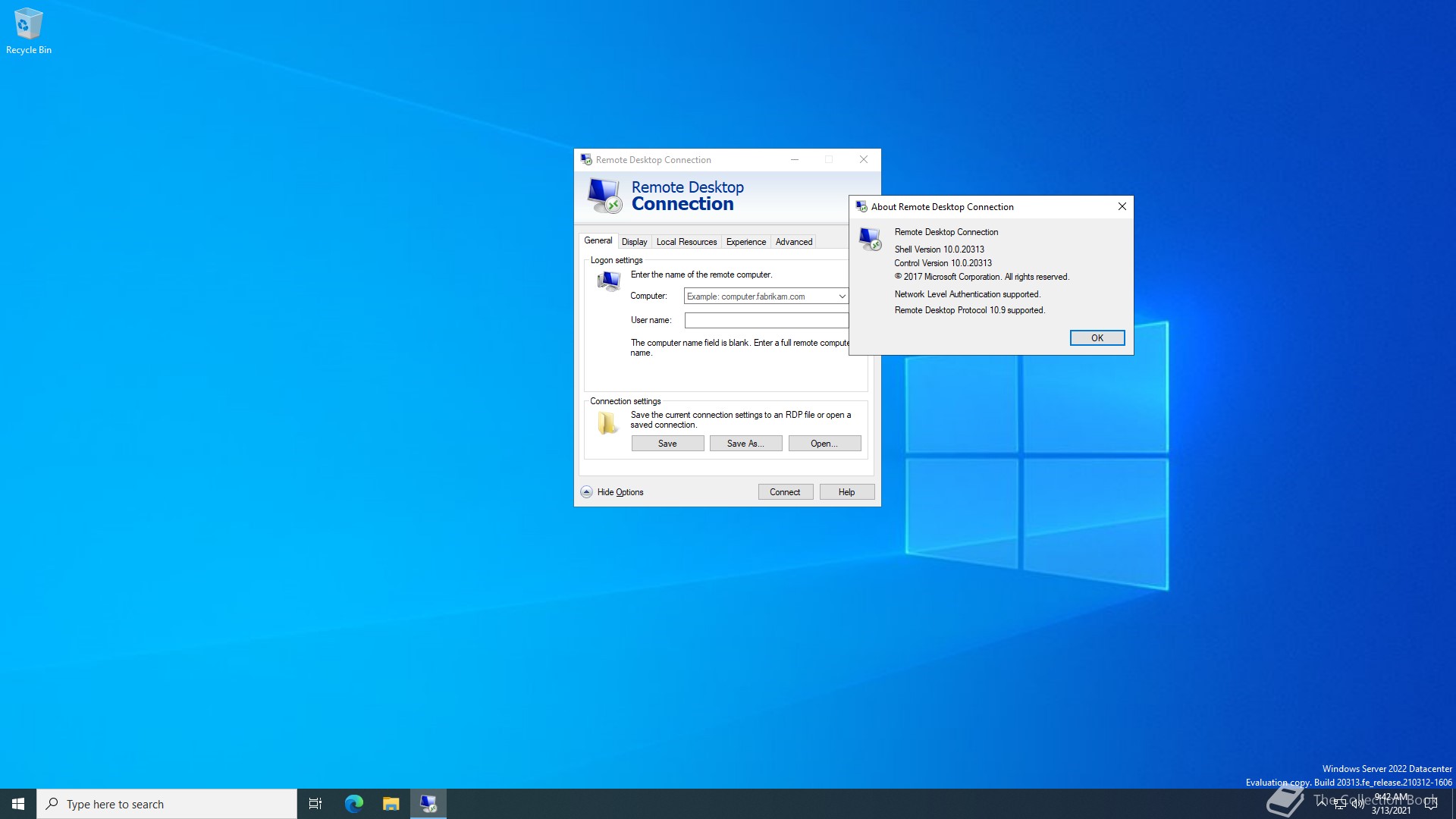The image size is (1456, 819).
Task: Click the About dialog title bar icon
Action: pyautogui.click(x=861, y=206)
